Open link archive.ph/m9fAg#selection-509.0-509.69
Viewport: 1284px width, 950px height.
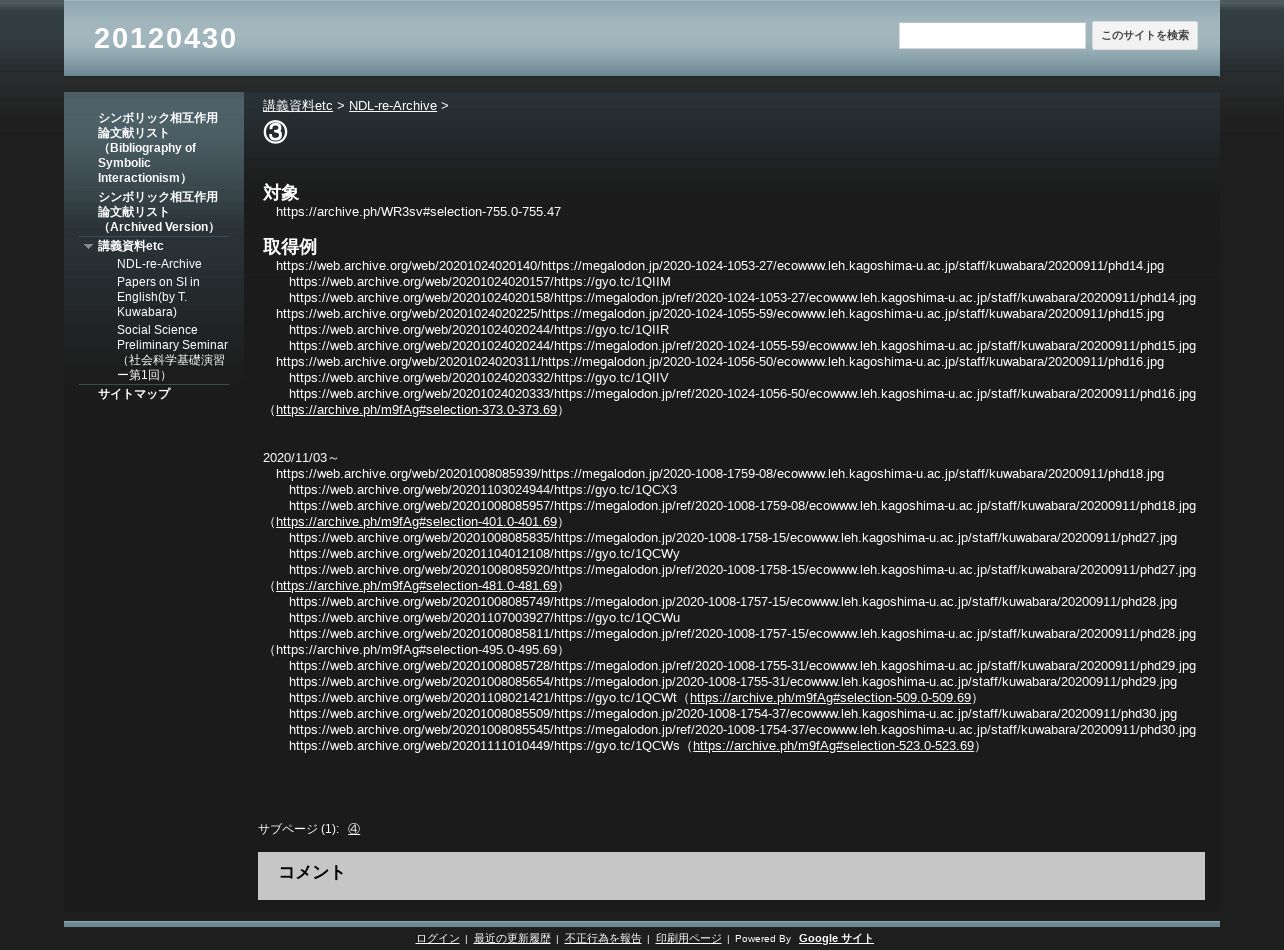pyautogui.click(x=830, y=698)
